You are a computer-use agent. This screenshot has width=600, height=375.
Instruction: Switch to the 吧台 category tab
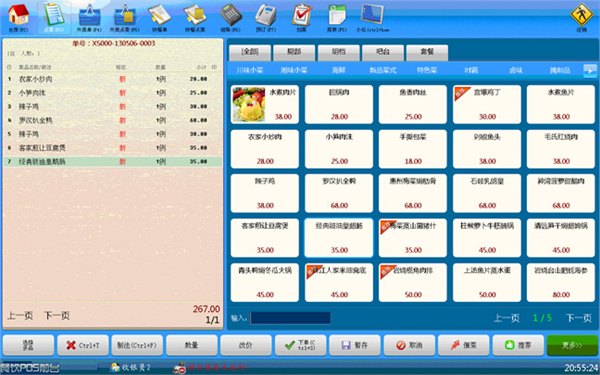[x=383, y=52]
